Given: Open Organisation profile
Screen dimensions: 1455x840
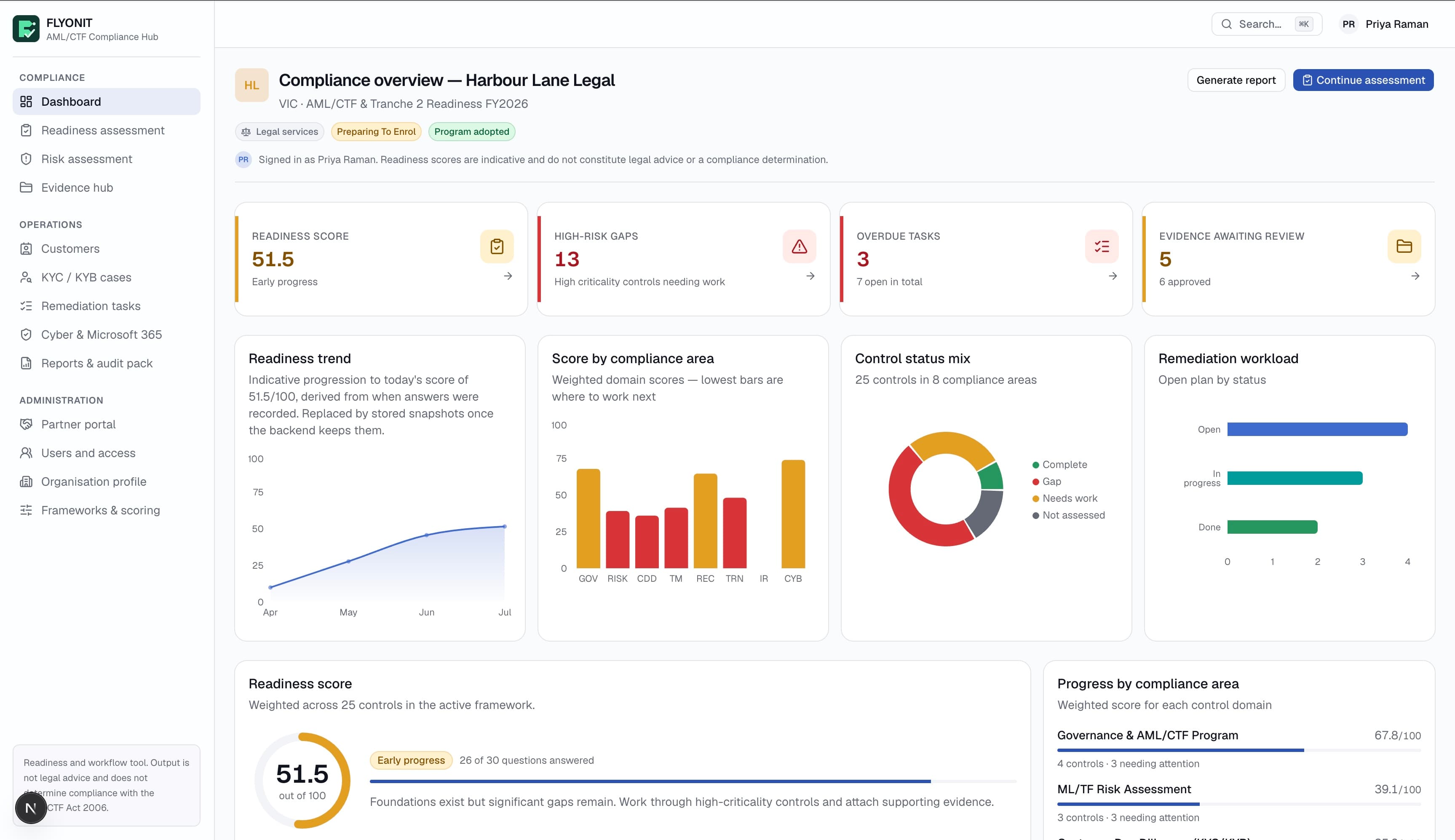Looking at the screenshot, I should 106,482.
